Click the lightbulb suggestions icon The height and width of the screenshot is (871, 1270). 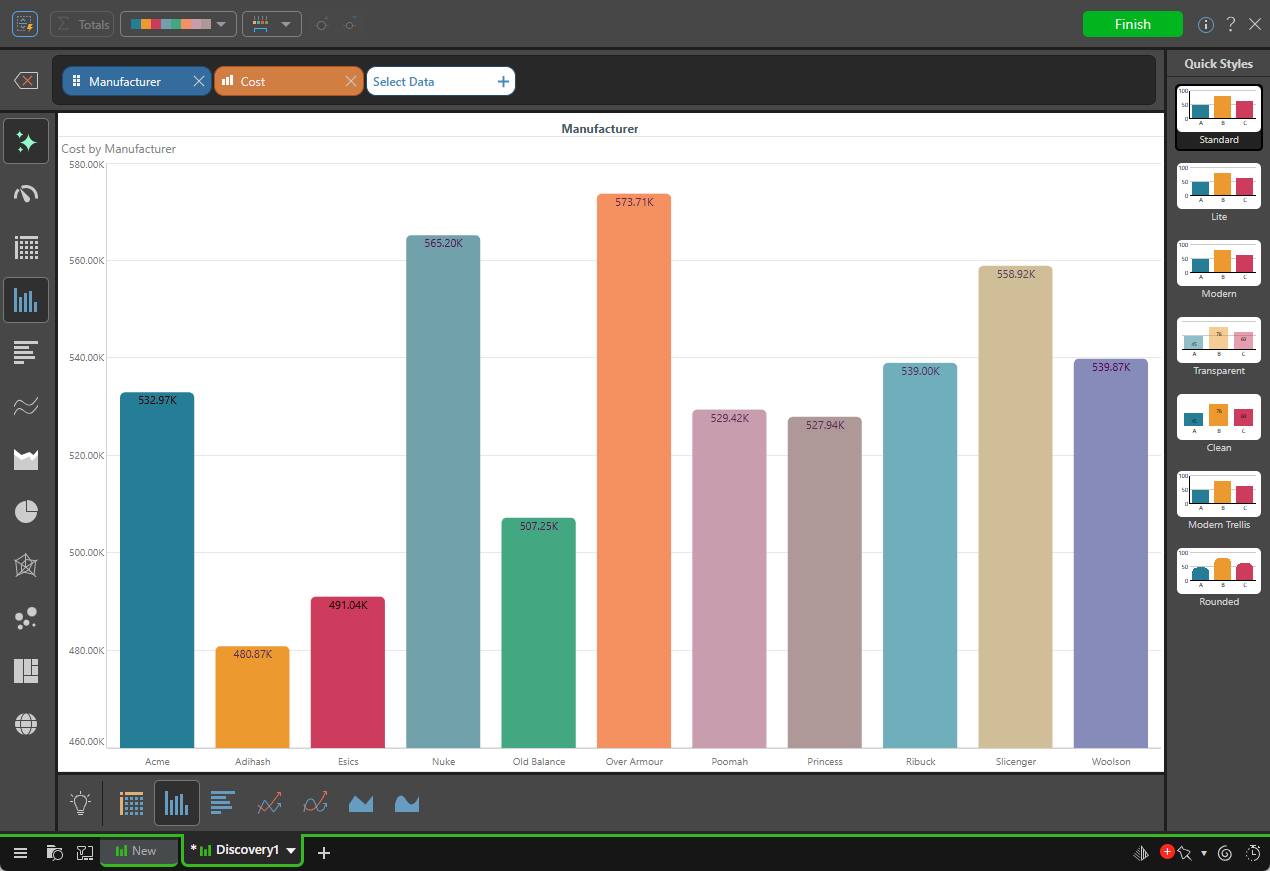click(x=80, y=802)
